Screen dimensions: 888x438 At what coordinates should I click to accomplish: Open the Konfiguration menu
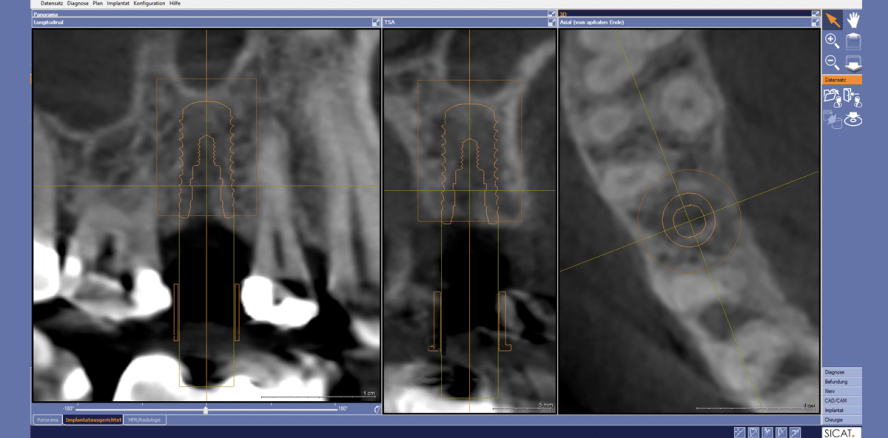(x=150, y=3)
